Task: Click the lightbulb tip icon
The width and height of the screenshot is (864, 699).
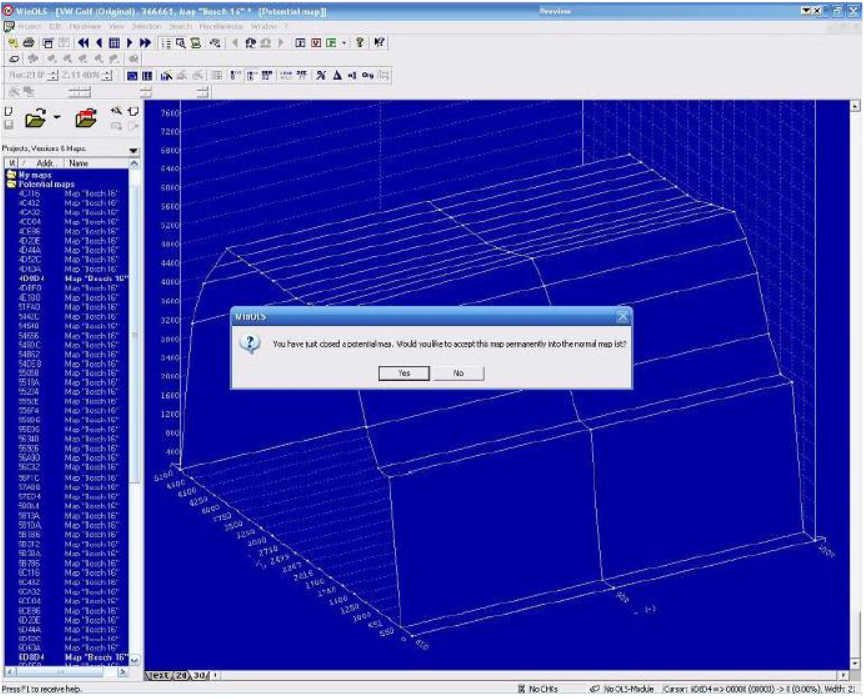Action: coord(360,42)
